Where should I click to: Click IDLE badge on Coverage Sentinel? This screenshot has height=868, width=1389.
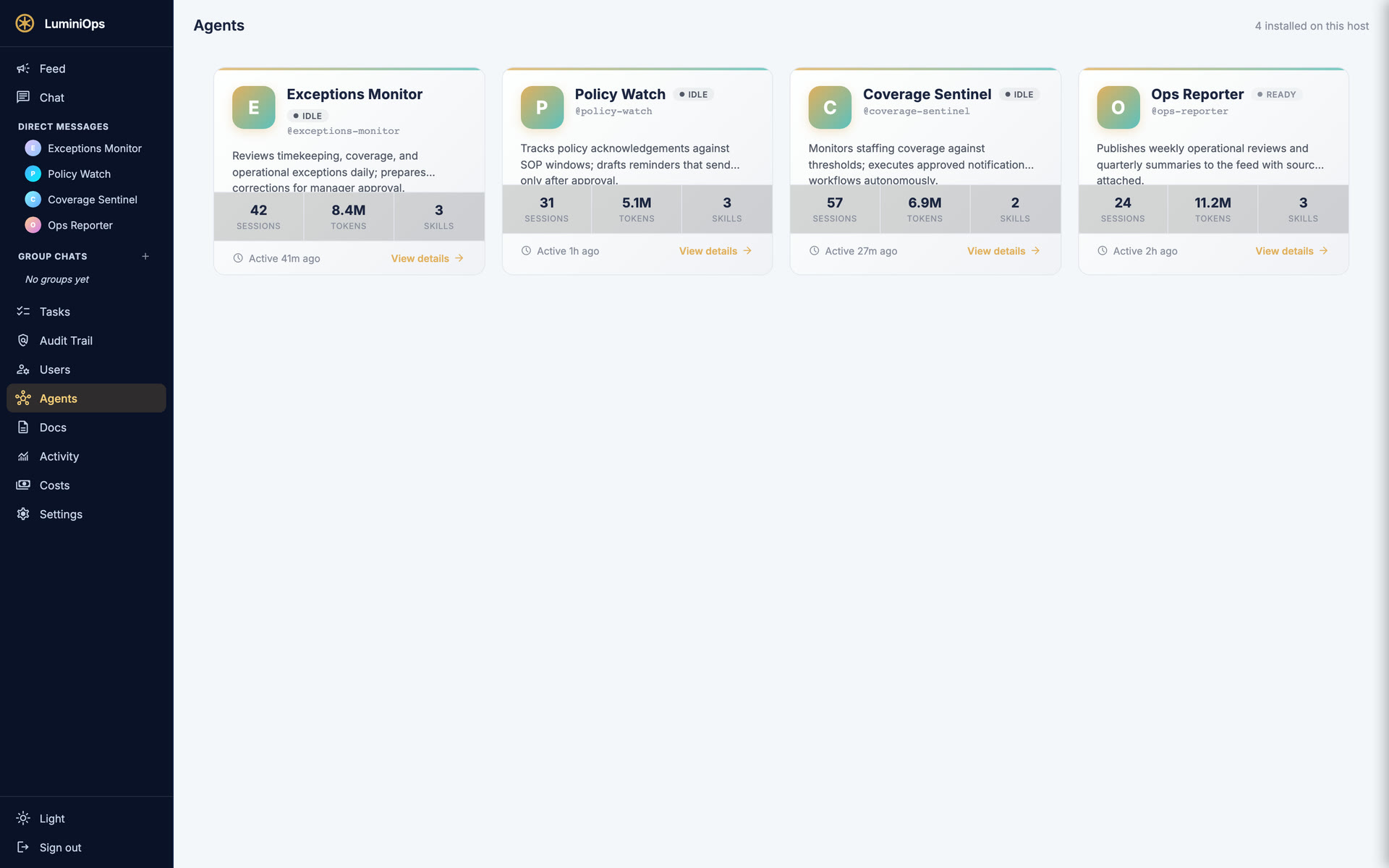tap(1019, 95)
